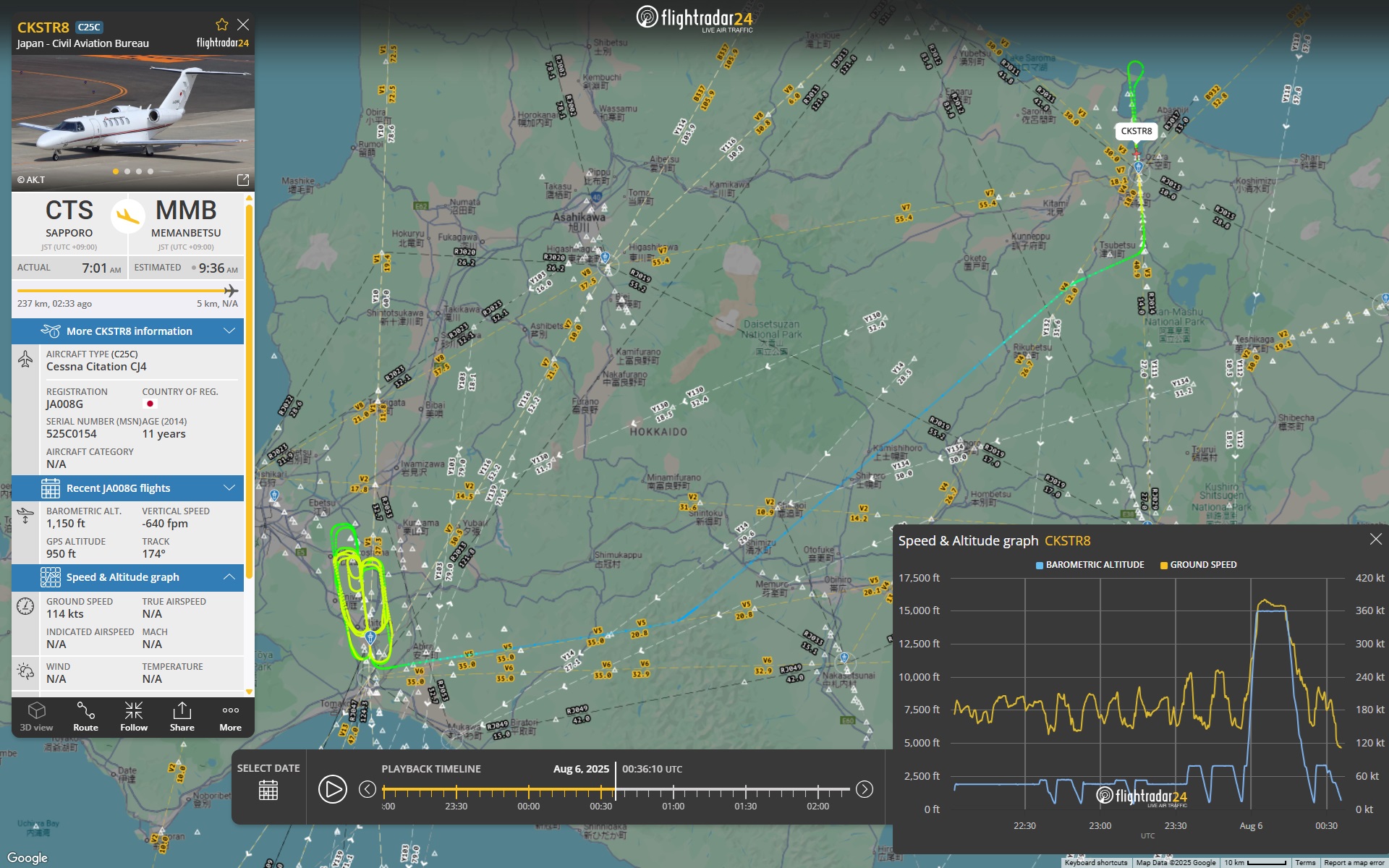Viewport: 1389px width, 868px height.
Task: Step playback timeline forward
Action: click(x=865, y=789)
